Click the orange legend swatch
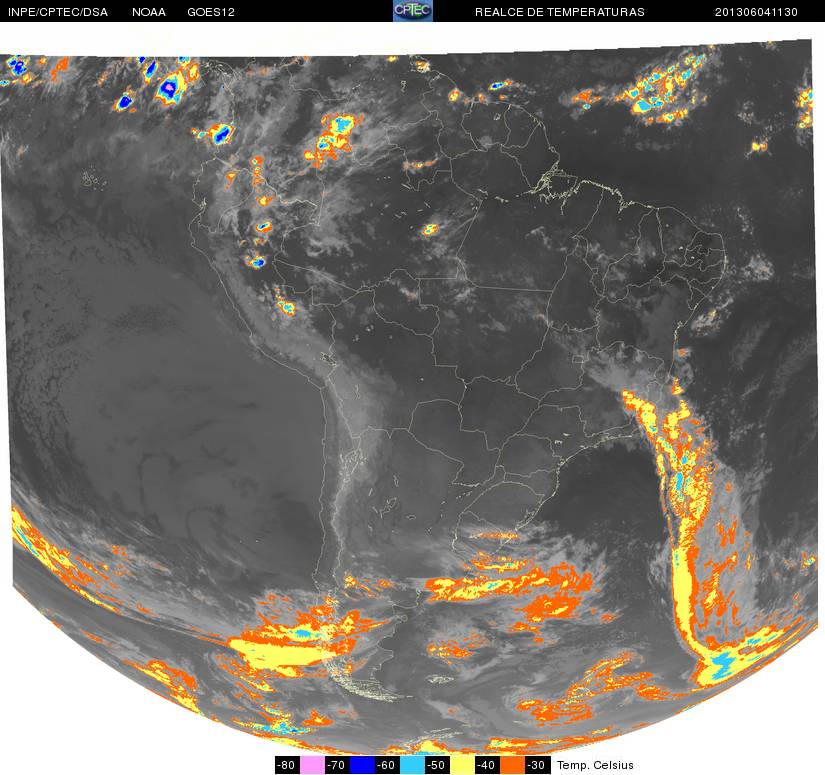This screenshot has width=825, height=775. pyautogui.click(x=513, y=765)
